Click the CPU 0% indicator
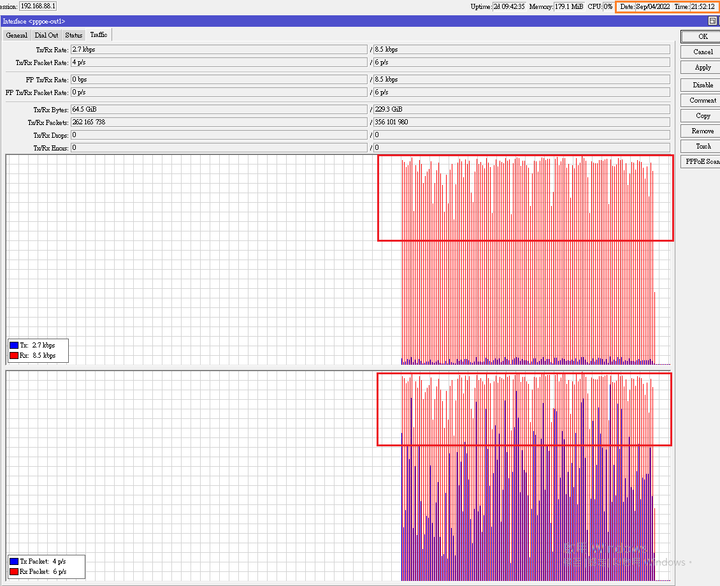The image size is (720, 586). (x=608, y=6)
